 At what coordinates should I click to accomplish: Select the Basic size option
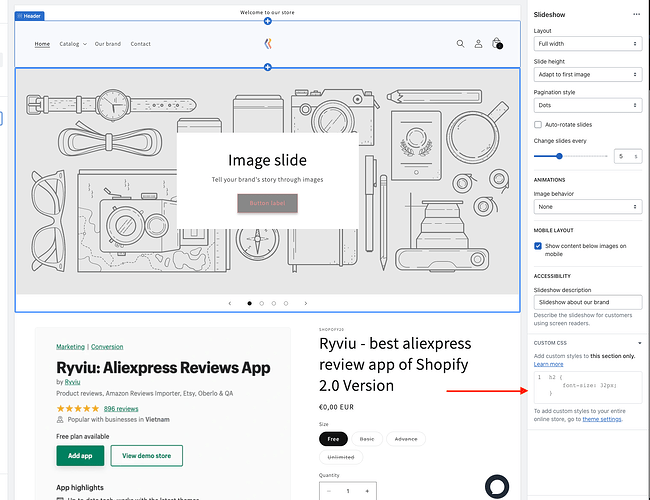[x=368, y=439]
